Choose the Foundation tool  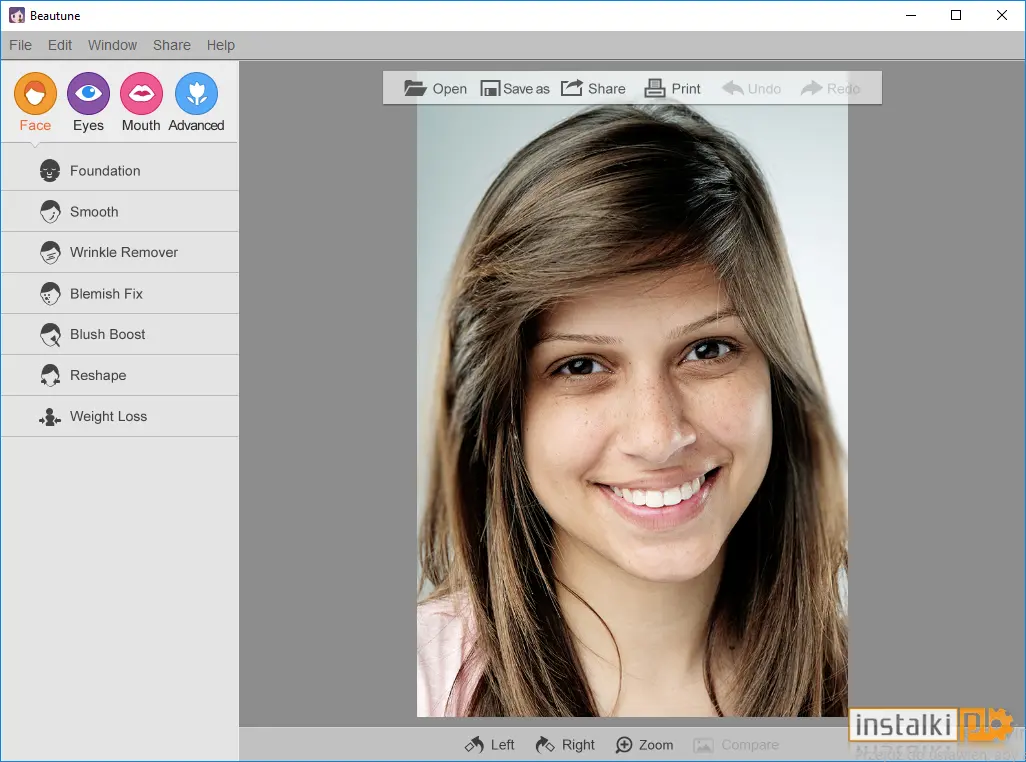click(x=120, y=171)
